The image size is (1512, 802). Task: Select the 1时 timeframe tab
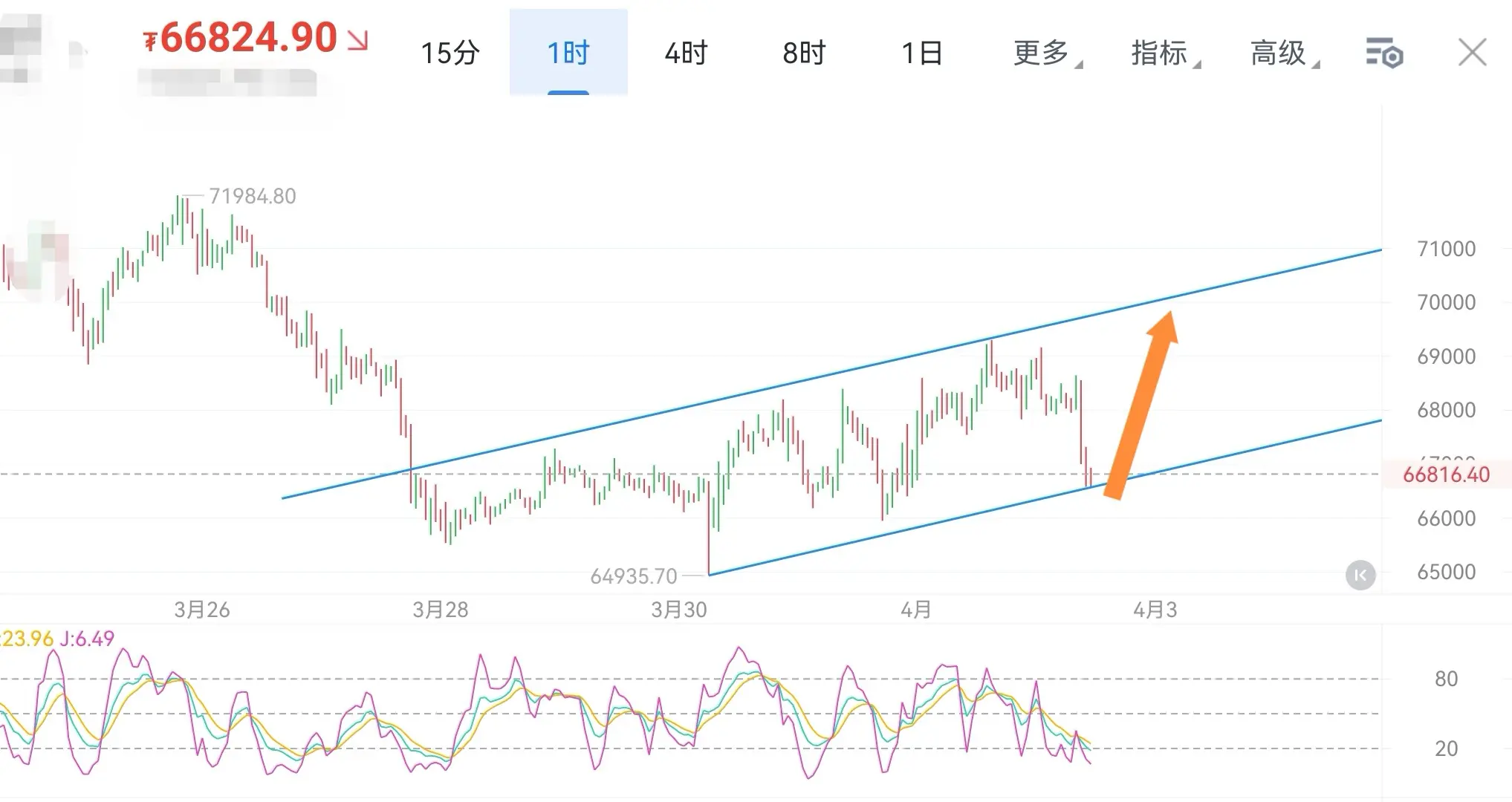point(568,53)
